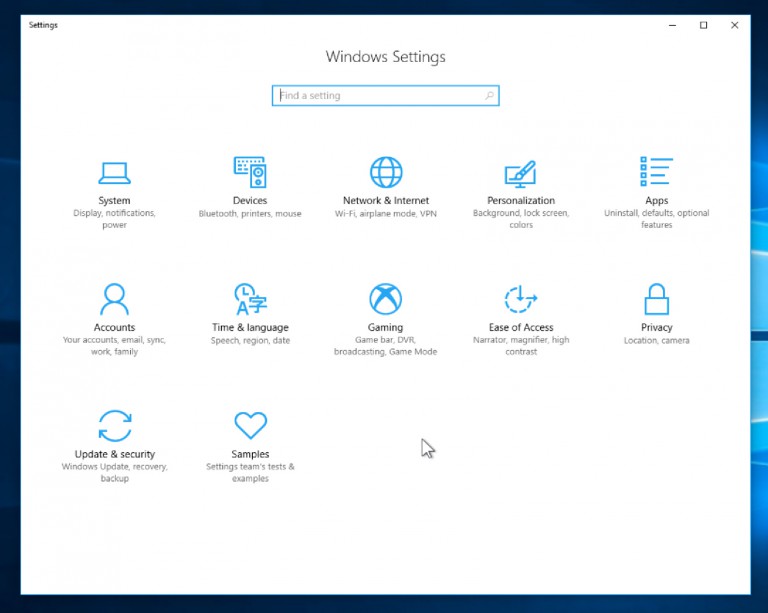Open Accounts person icon
Screen dimensions: 768x613
(x=114, y=299)
